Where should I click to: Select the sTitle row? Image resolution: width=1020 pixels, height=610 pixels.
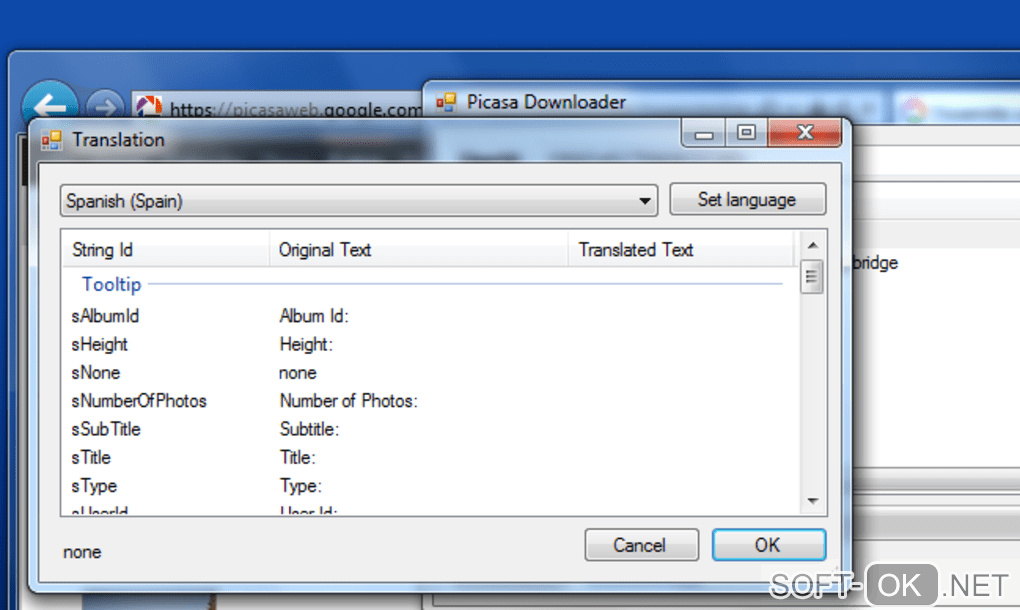pos(429,457)
